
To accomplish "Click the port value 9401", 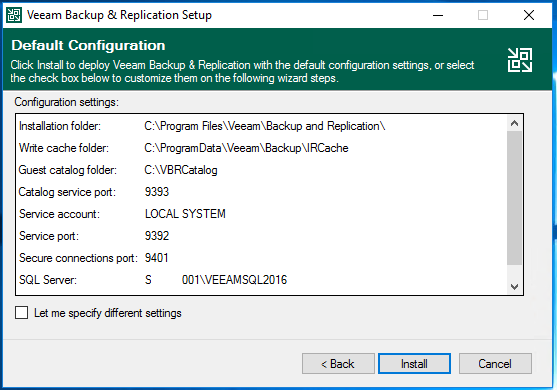I will pos(156,258).
